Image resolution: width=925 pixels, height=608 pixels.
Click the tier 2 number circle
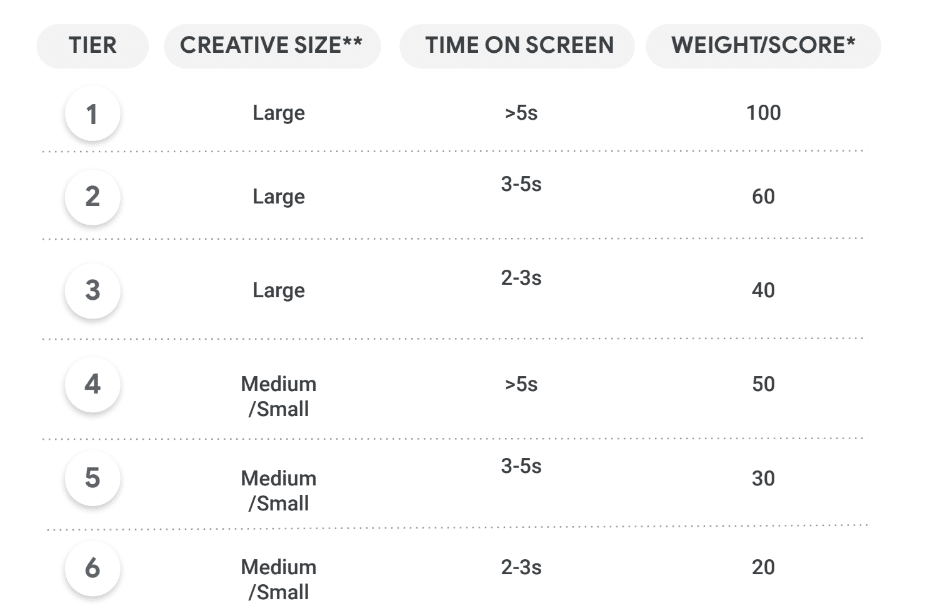(92, 197)
